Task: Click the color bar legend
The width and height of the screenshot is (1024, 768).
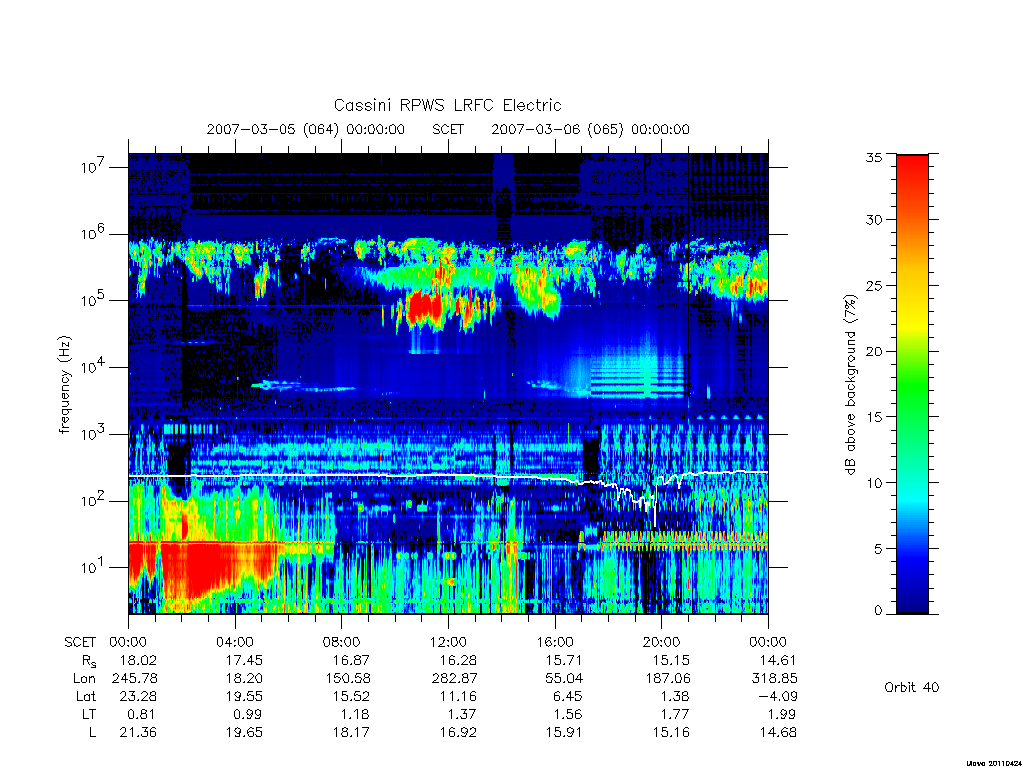Action: coord(912,384)
